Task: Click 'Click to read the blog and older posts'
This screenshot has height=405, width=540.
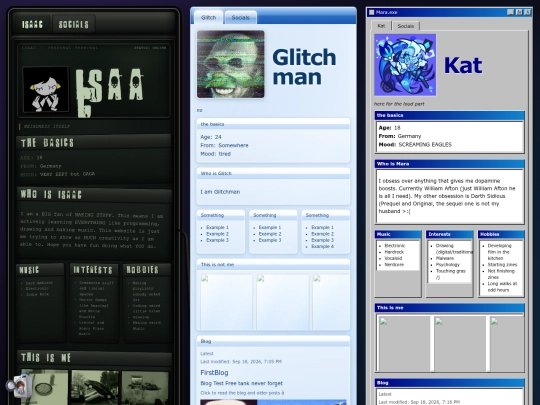Action: 242,393
